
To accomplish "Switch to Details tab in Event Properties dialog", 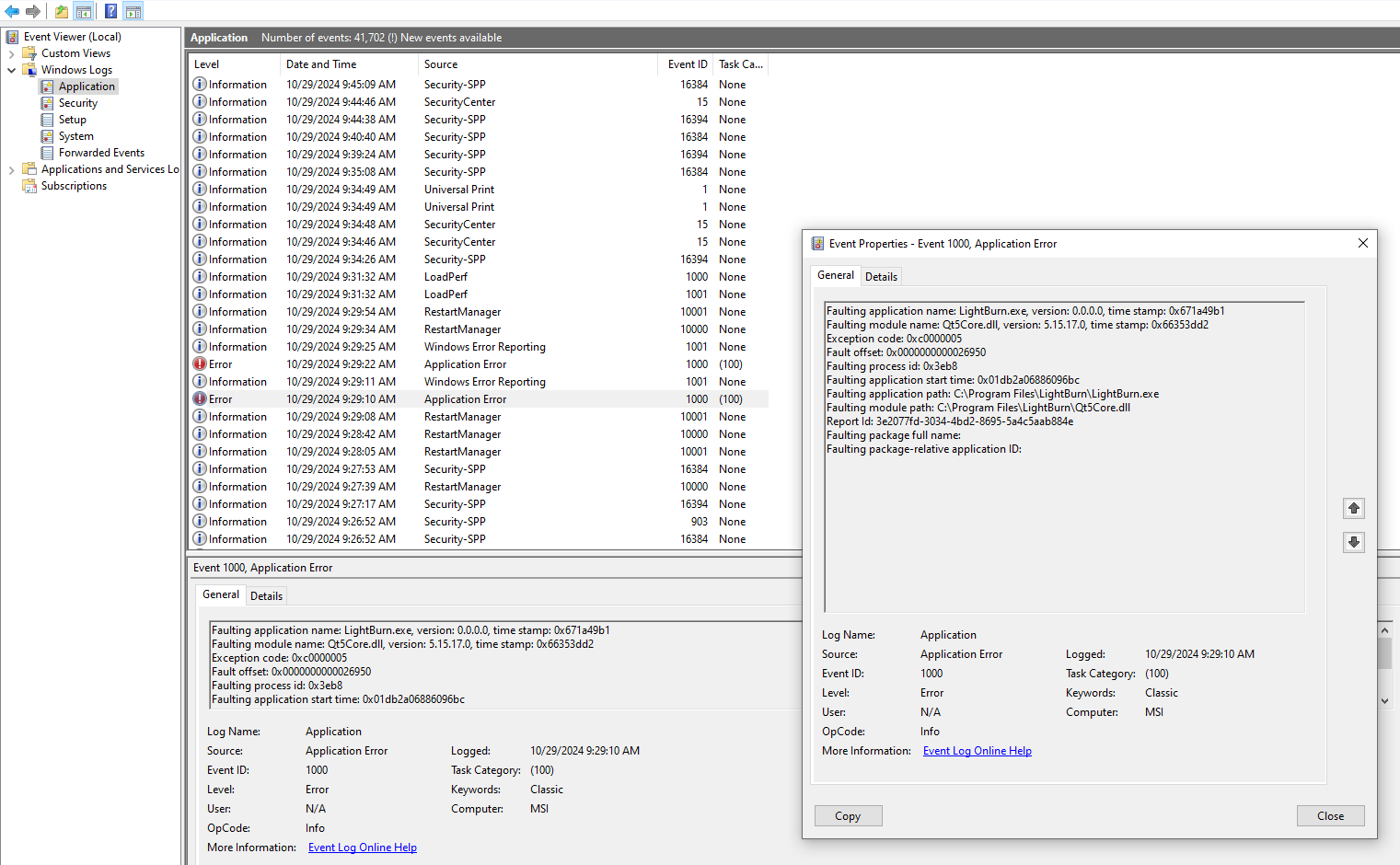I will [x=881, y=277].
